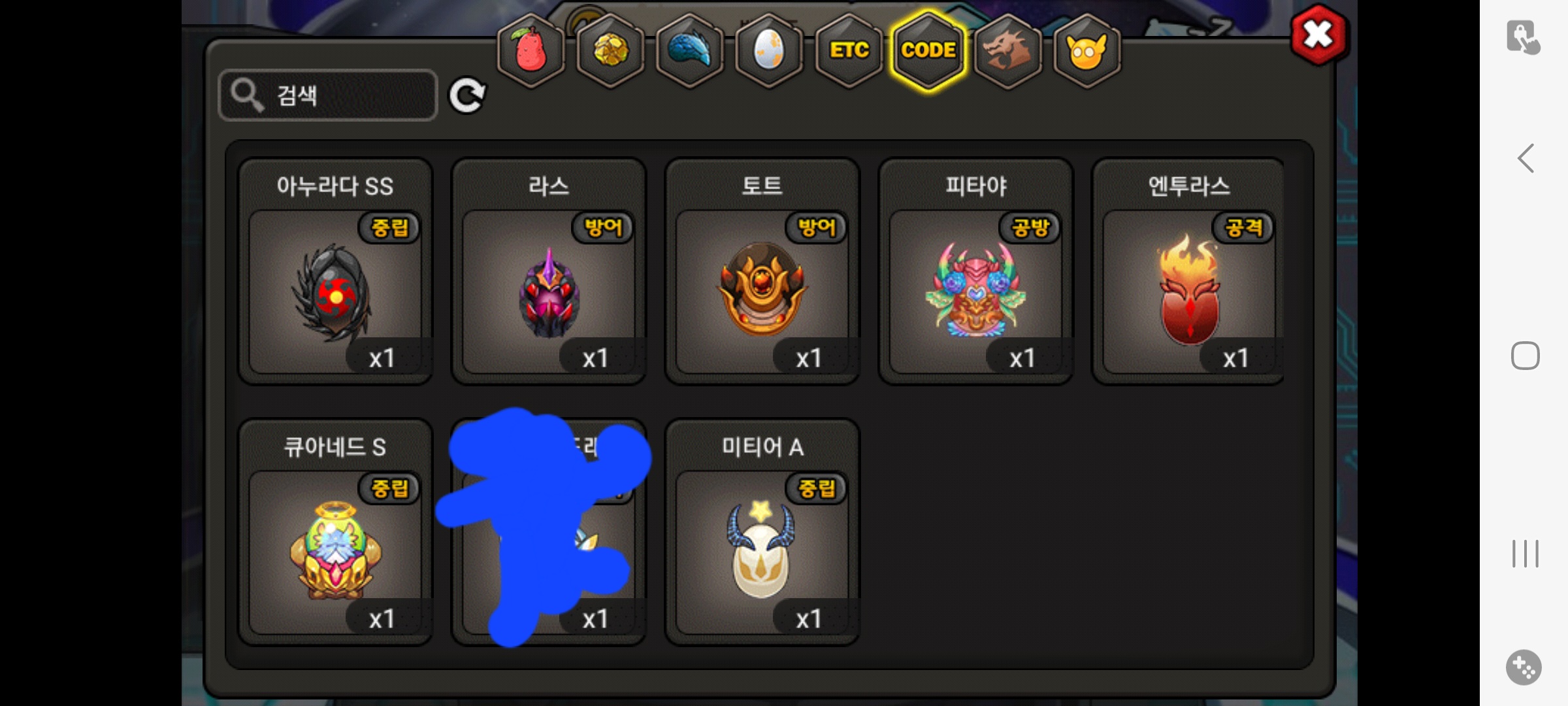Close the inventory with red X
Image resolution: width=1568 pixels, height=706 pixels.
click(x=1318, y=35)
